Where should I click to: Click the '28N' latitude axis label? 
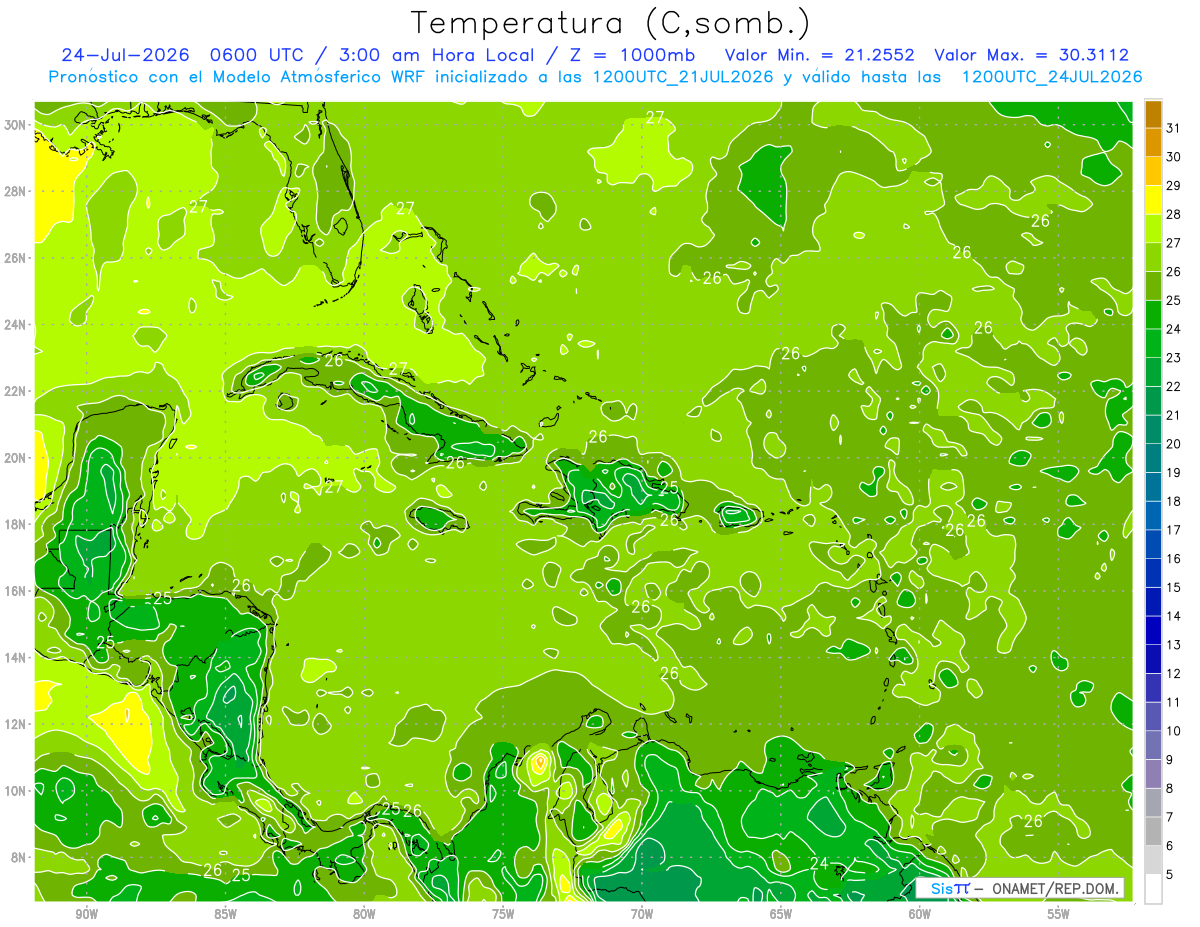point(17,191)
